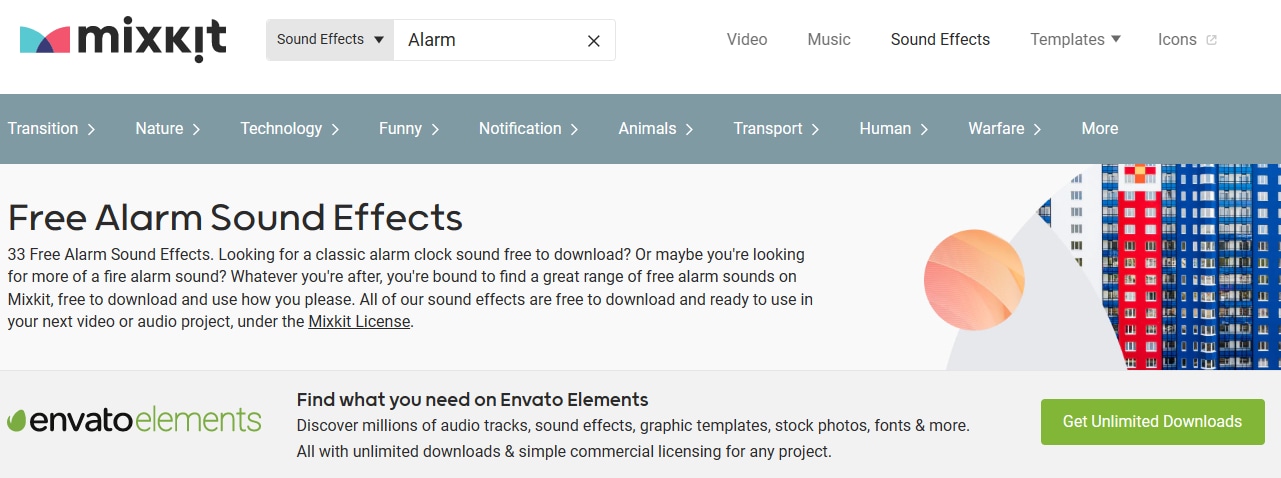Open the Sound Effects search category dropdown
This screenshot has height=478, width=1281.
[330, 40]
